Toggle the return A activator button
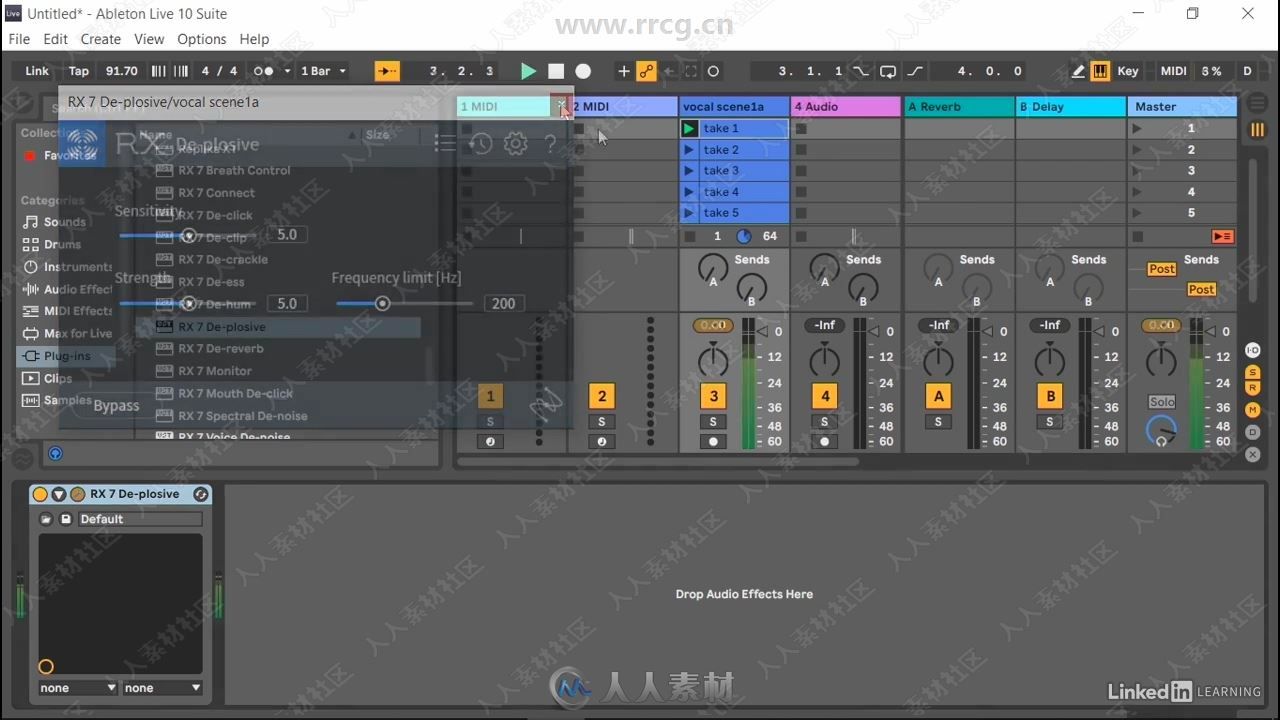This screenshot has width=1280, height=720. pyautogui.click(x=938, y=396)
